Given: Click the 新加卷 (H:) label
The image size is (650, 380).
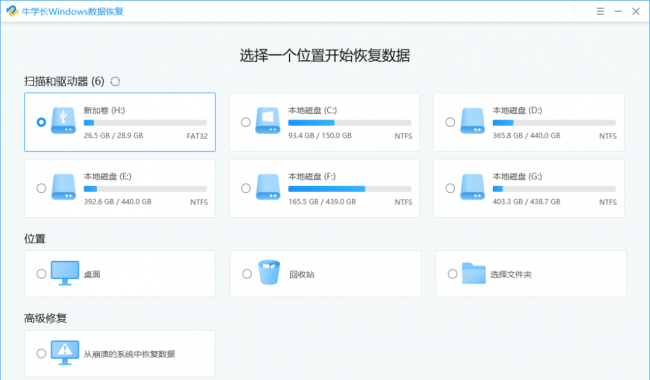Looking at the screenshot, I should (104, 110).
